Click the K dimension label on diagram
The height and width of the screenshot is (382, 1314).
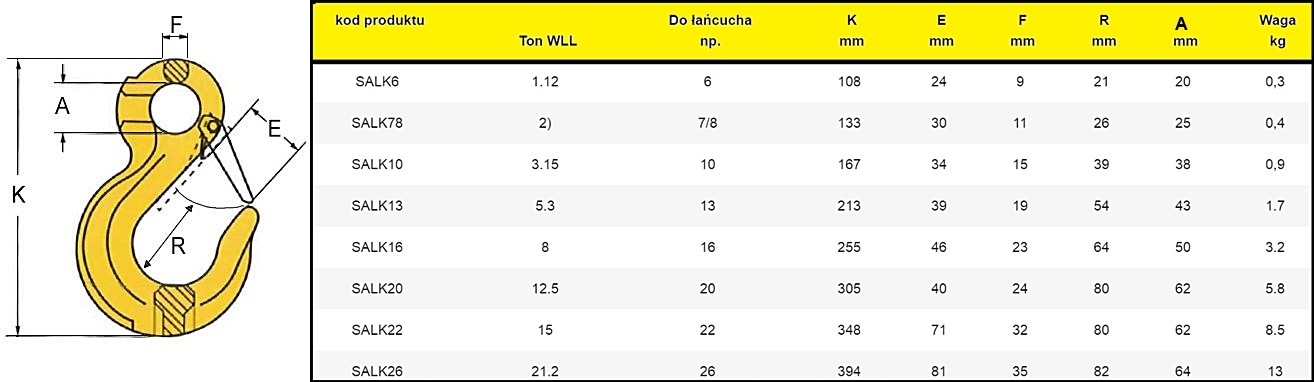point(18,196)
